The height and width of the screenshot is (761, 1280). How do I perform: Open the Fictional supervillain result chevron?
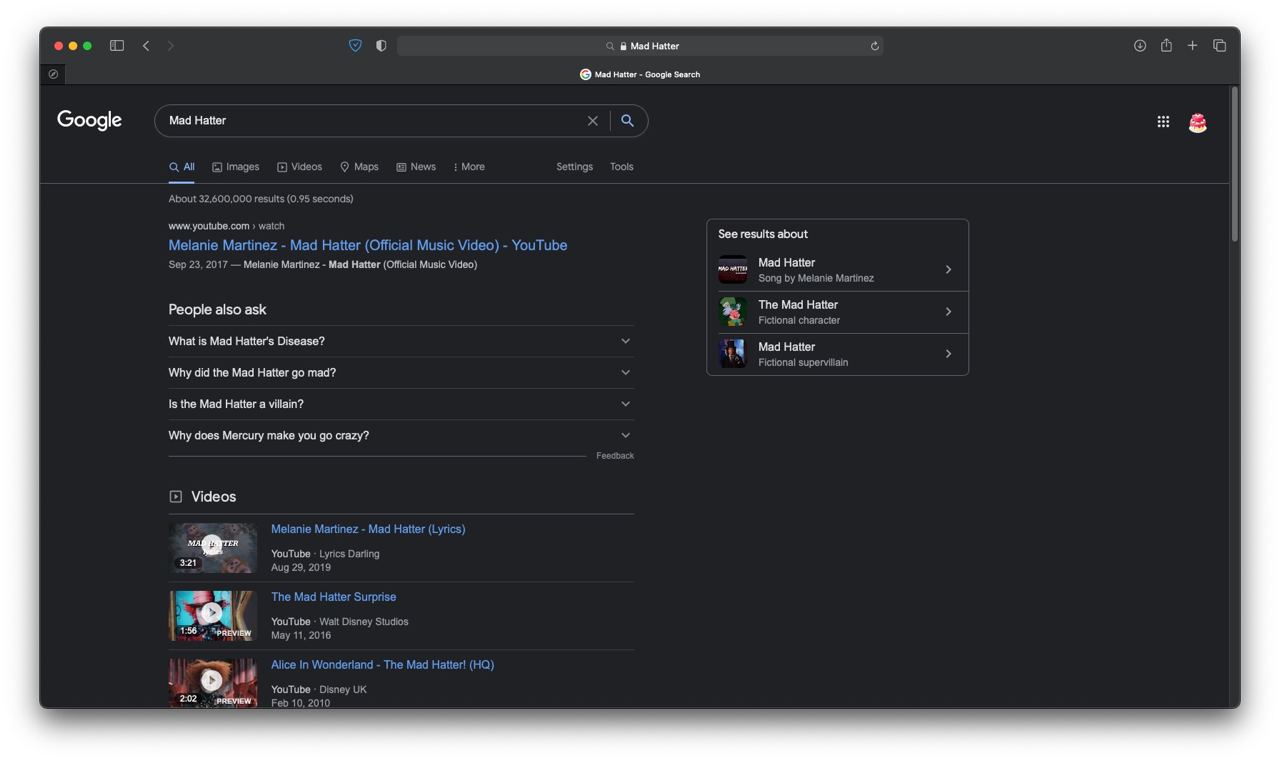(948, 354)
